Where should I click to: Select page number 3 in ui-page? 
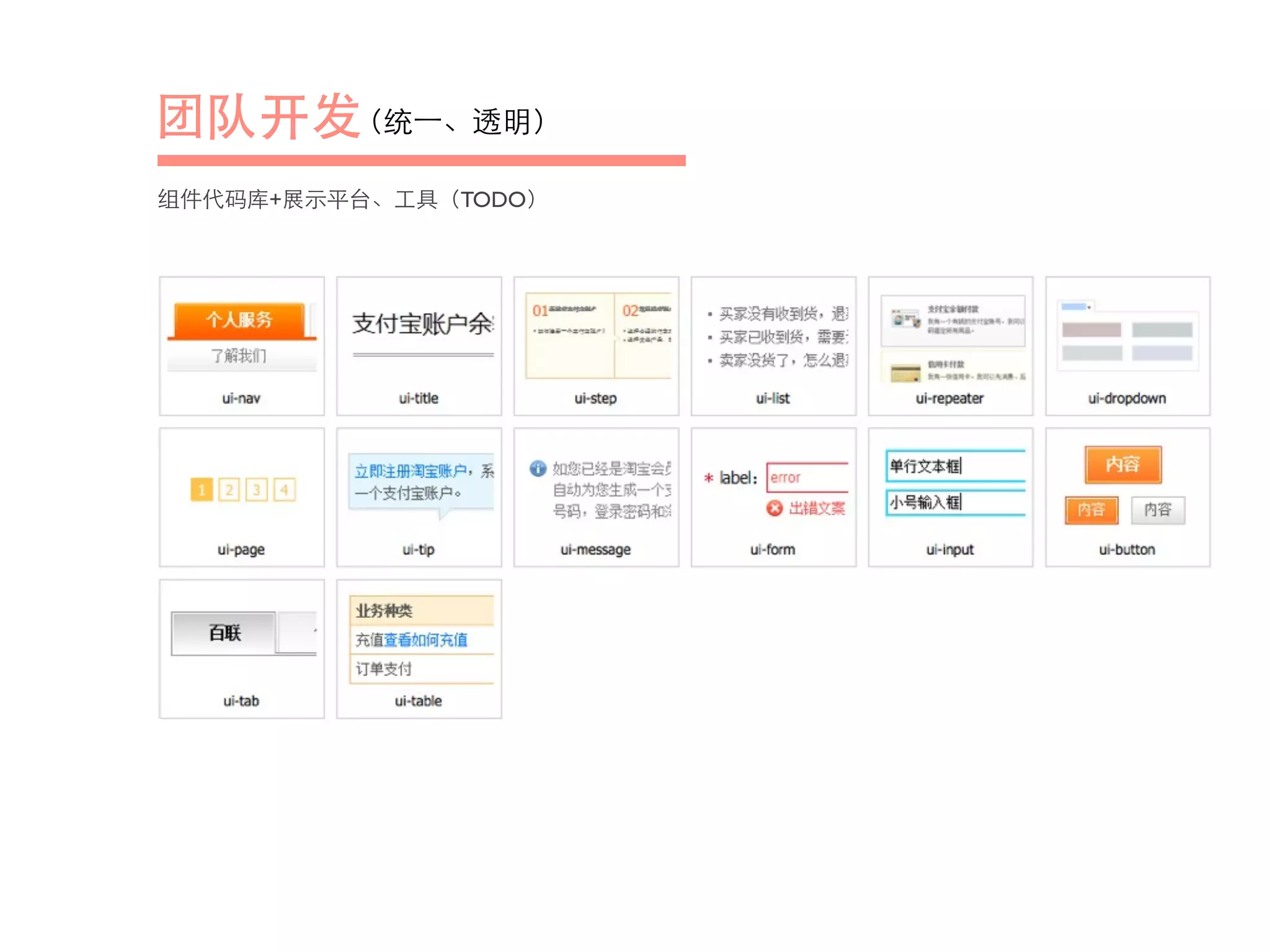click(x=257, y=490)
